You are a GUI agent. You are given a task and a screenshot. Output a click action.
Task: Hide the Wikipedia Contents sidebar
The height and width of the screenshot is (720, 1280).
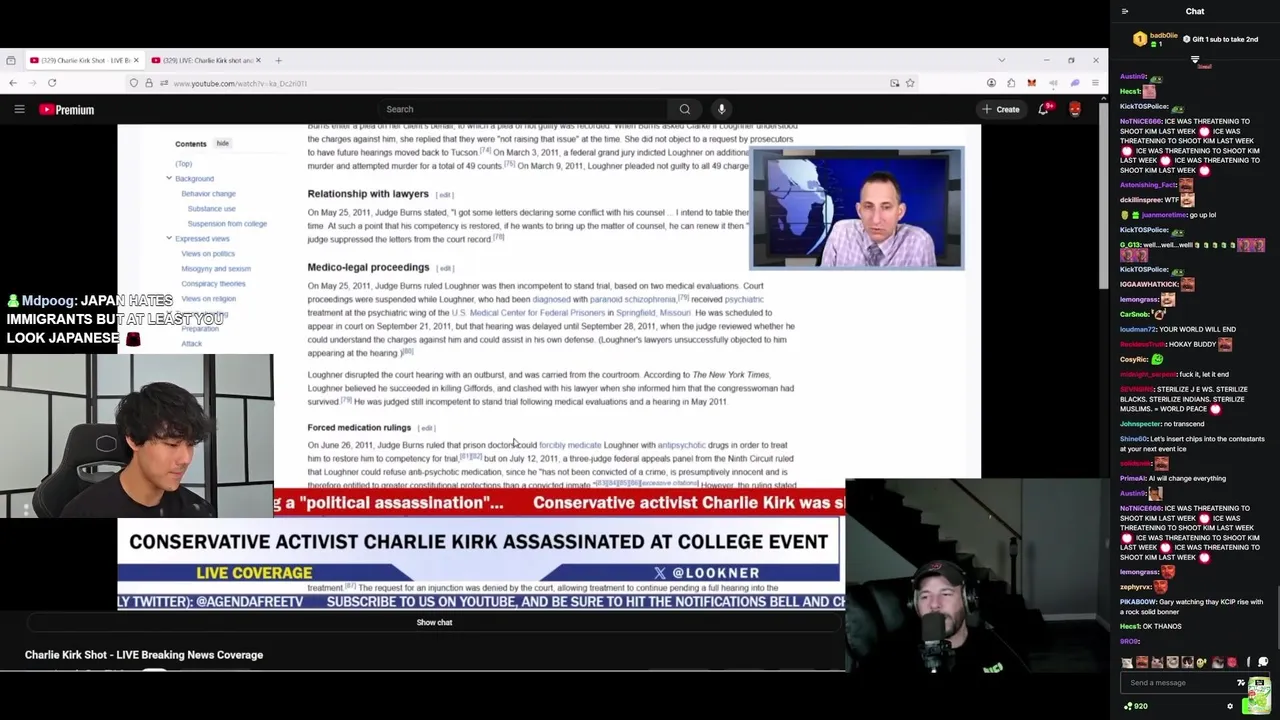[x=222, y=143]
